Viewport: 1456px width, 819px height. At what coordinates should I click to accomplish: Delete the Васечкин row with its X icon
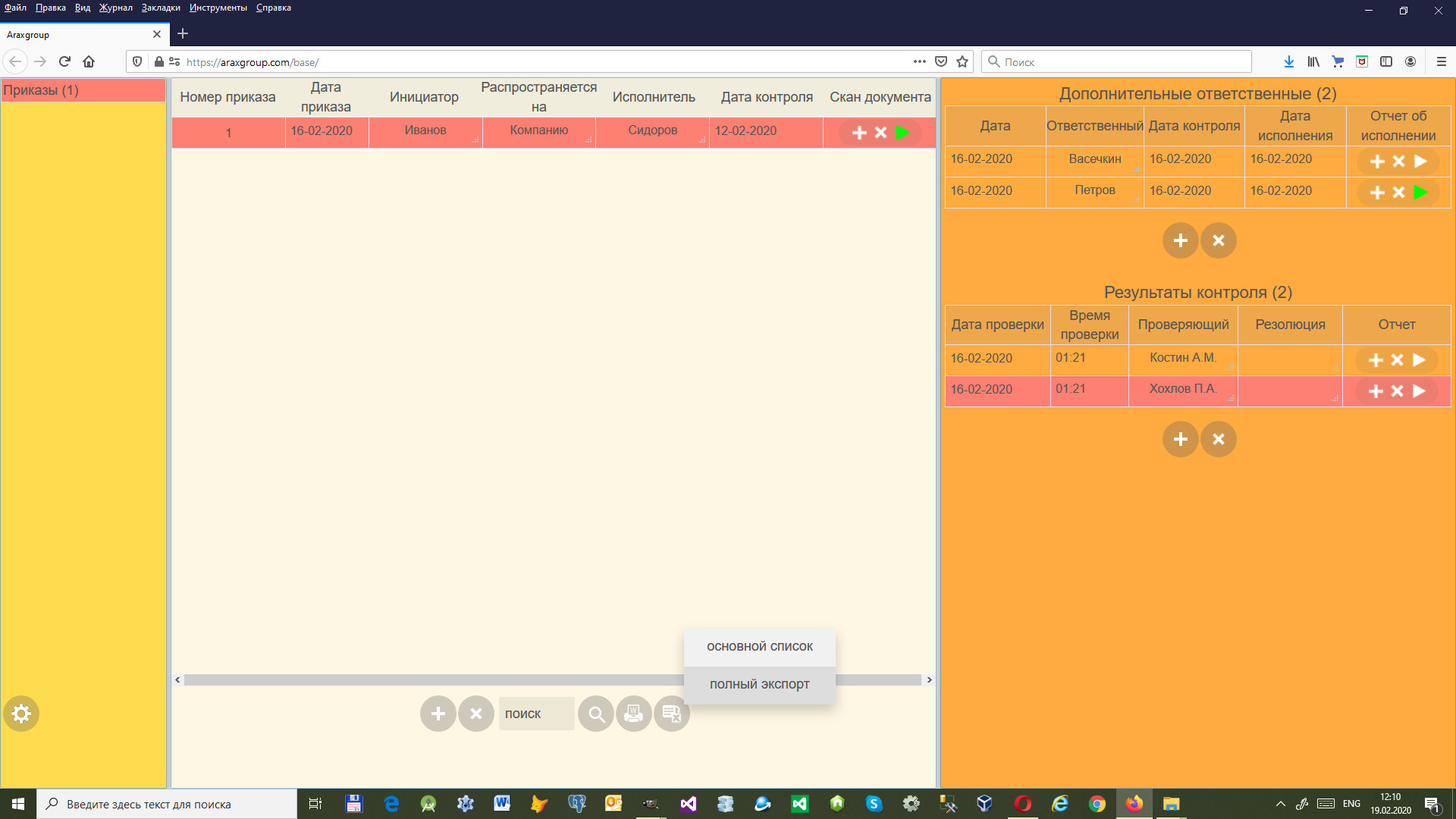pyautogui.click(x=1399, y=162)
